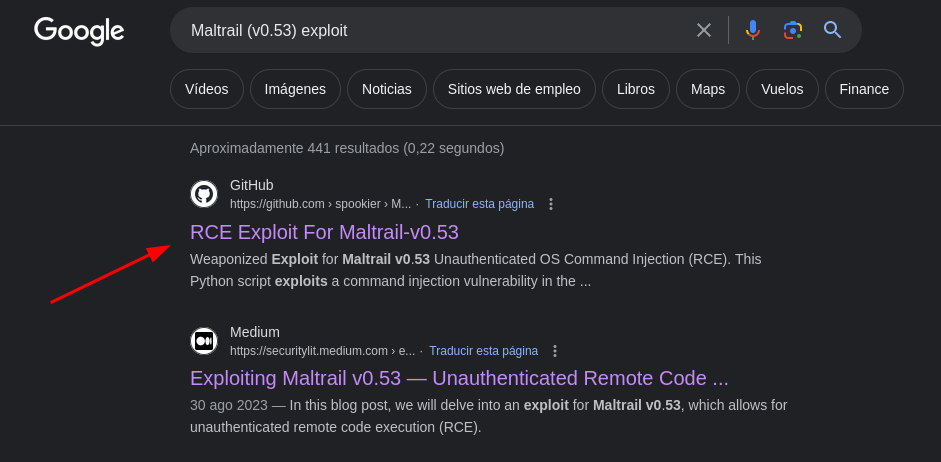
Task: Click GitHub result snippet starting 'Weaponized Exploit'
Action: [x=475, y=270]
